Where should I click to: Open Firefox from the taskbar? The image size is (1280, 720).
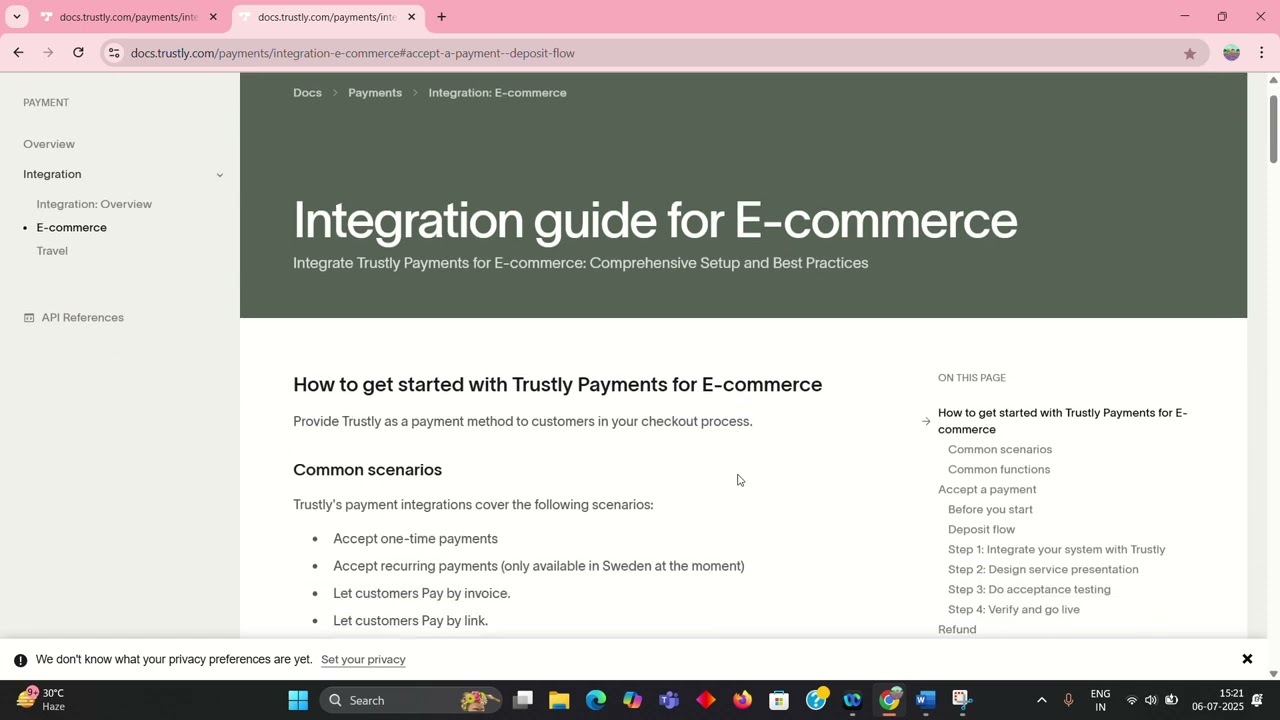[x=742, y=700]
